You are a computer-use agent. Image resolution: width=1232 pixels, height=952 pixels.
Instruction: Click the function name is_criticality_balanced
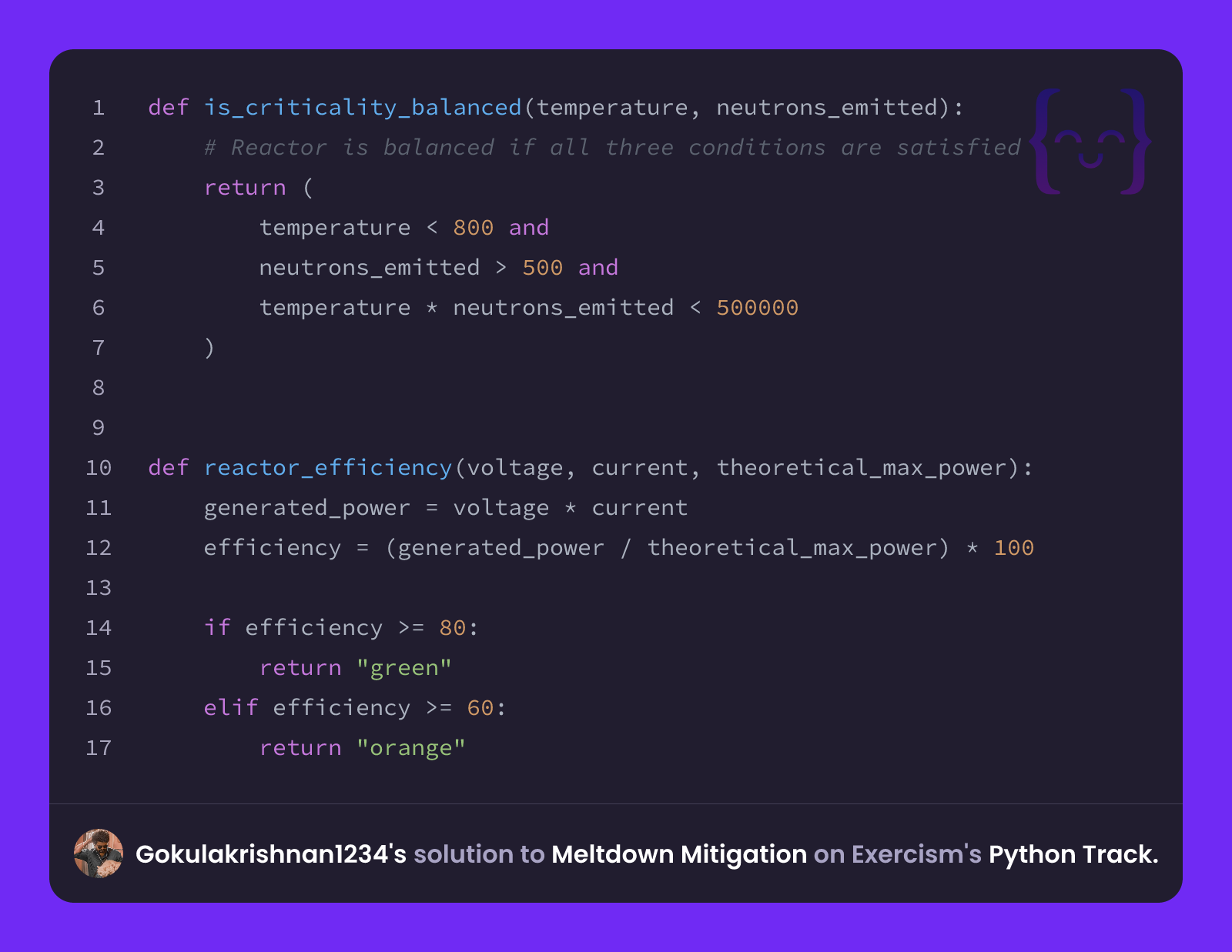[x=363, y=107]
